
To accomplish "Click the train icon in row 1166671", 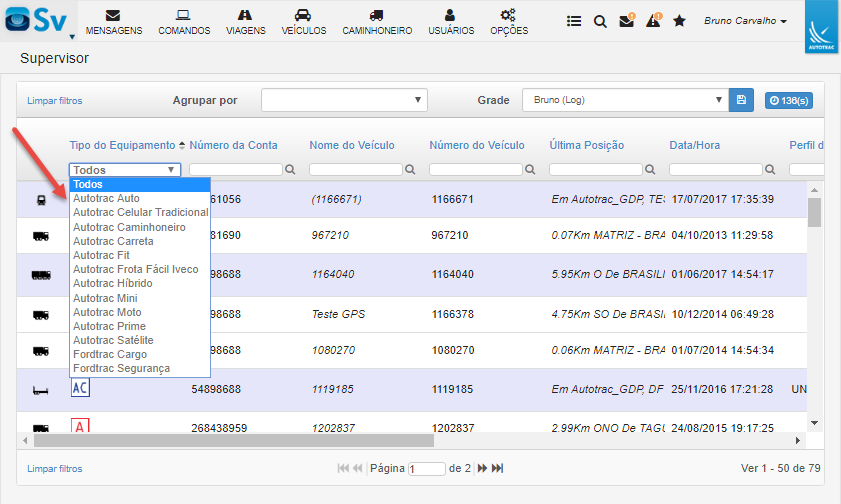I will pyautogui.click(x=41, y=200).
